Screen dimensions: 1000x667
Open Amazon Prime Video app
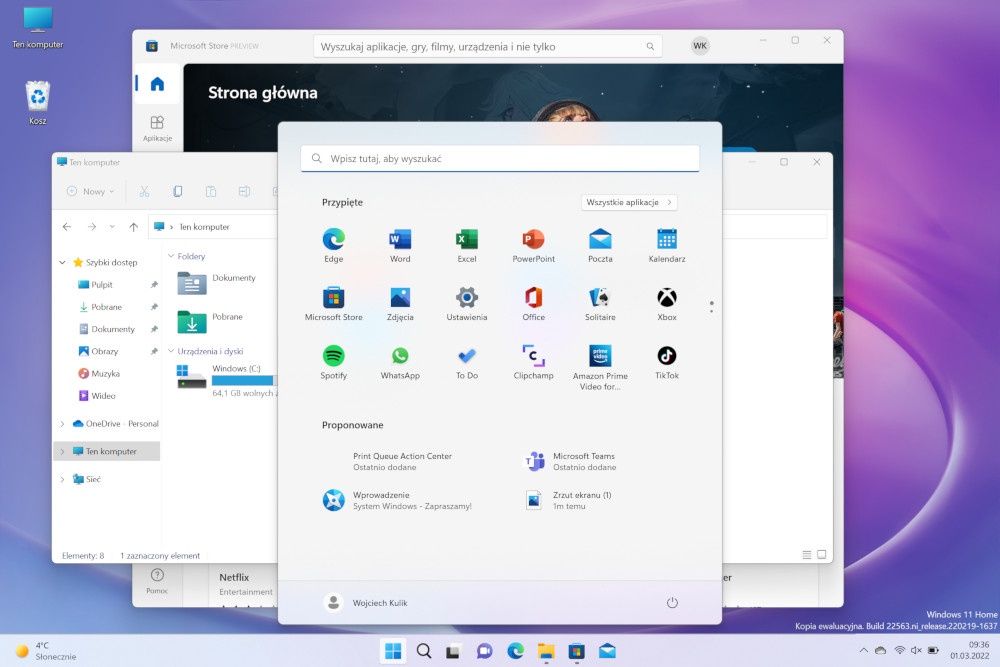click(600, 367)
